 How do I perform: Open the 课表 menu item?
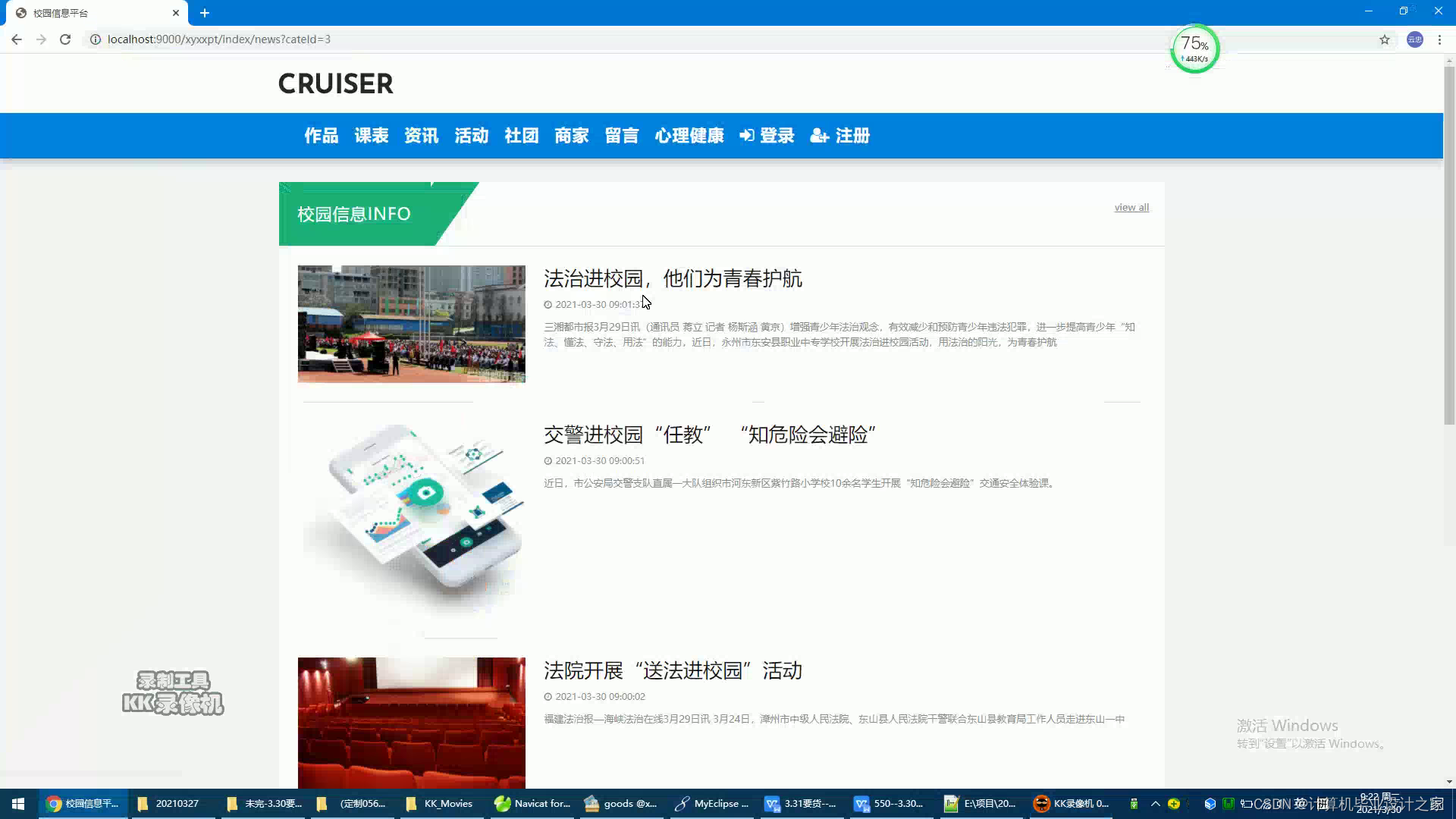tap(372, 136)
